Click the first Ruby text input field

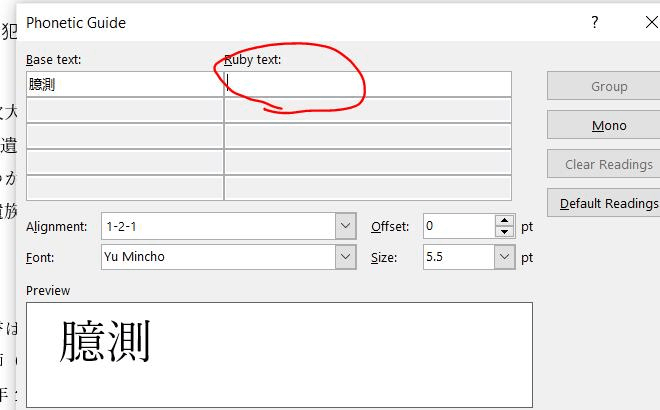pos(368,84)
